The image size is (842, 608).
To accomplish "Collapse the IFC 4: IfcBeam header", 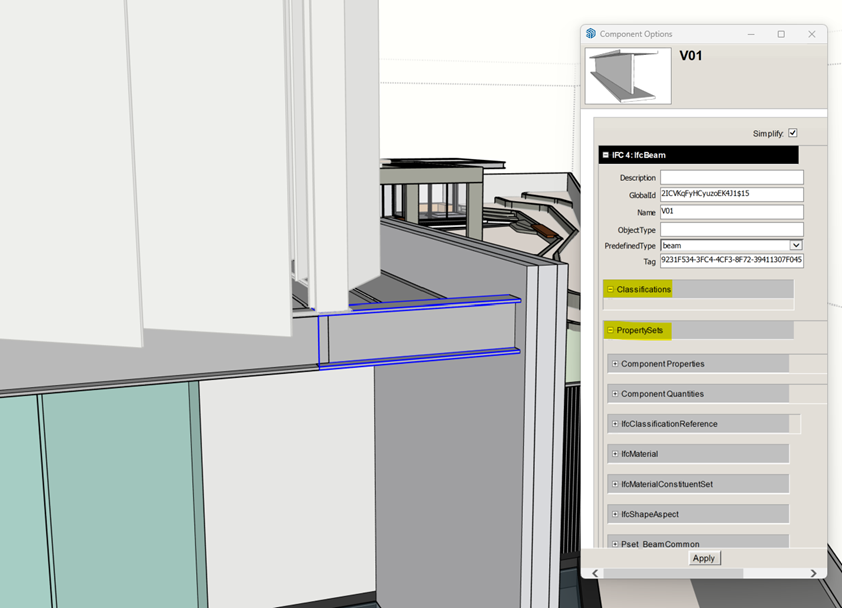I will [606, 155].
